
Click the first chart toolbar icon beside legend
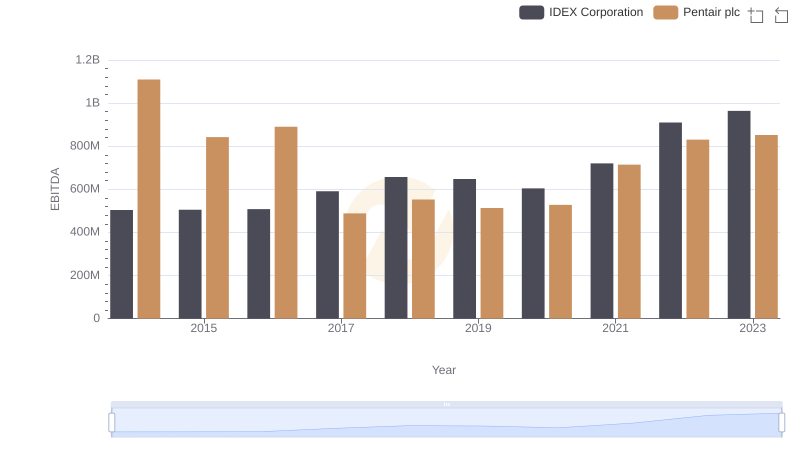756,15
